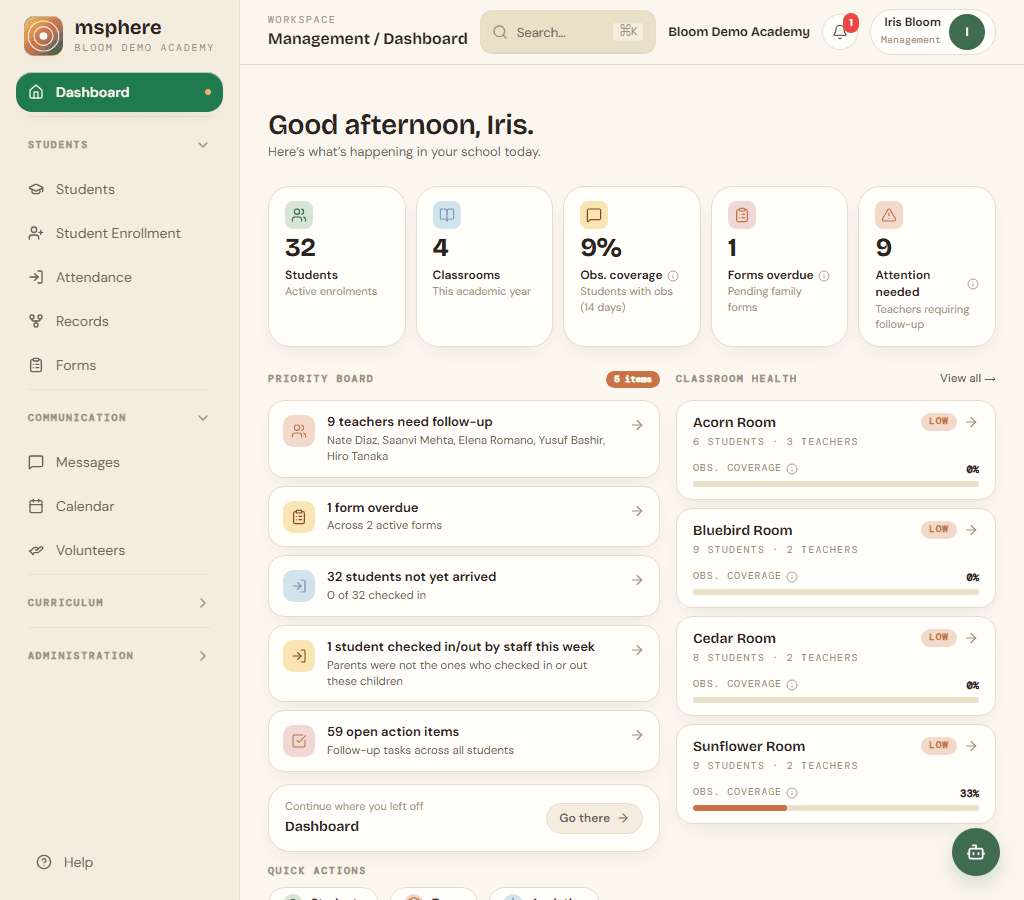Open the chatbot assistant floating button
Viewport: 1024px width, 900px height.
coord(976,852)
